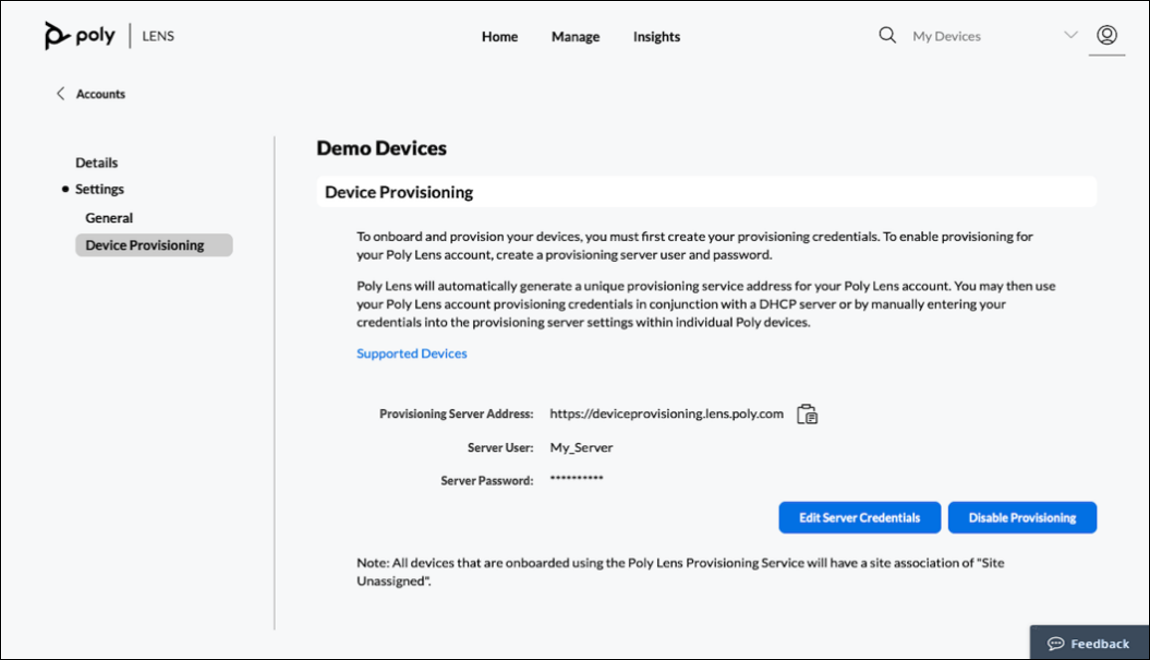Expand the My Devices dropdown

pos(1070,35)
